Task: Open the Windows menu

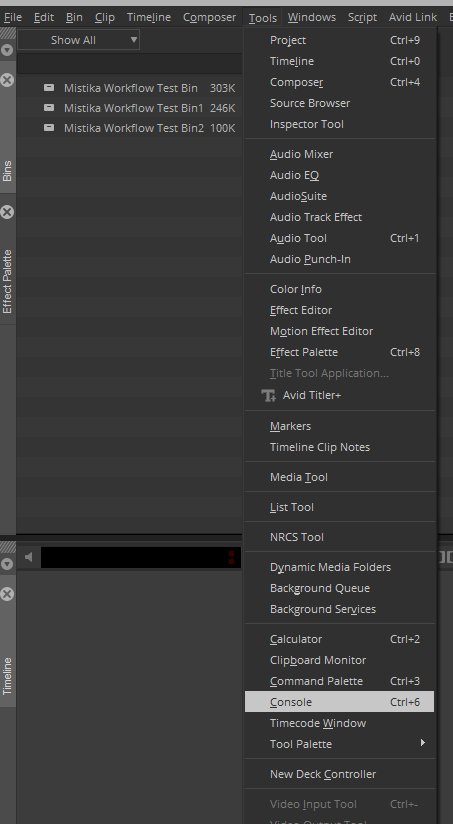Action: [x=311, y=17]
